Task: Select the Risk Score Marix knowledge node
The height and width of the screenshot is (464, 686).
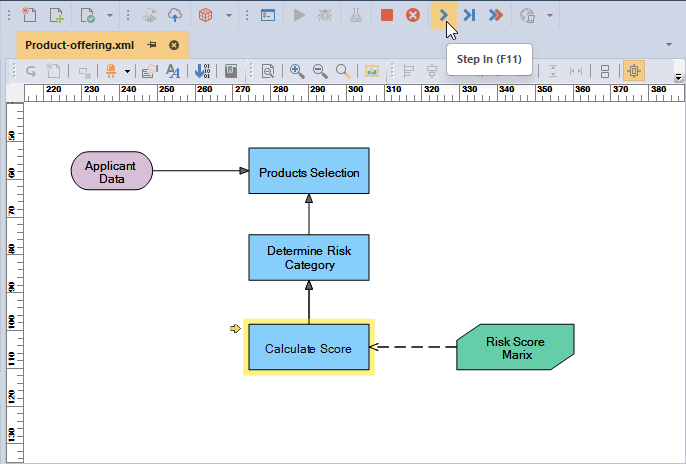Action: pos(515,347)
